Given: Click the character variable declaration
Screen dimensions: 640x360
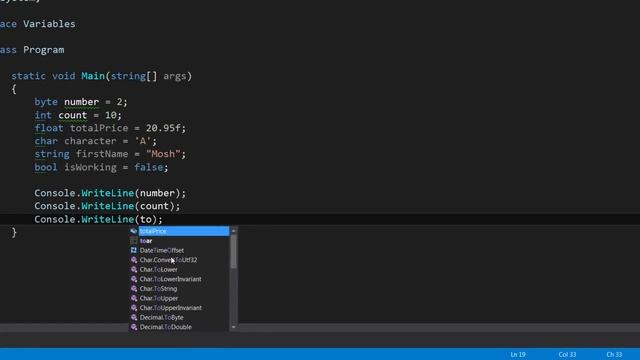Looking at the screenshot, I should (90, 141).
